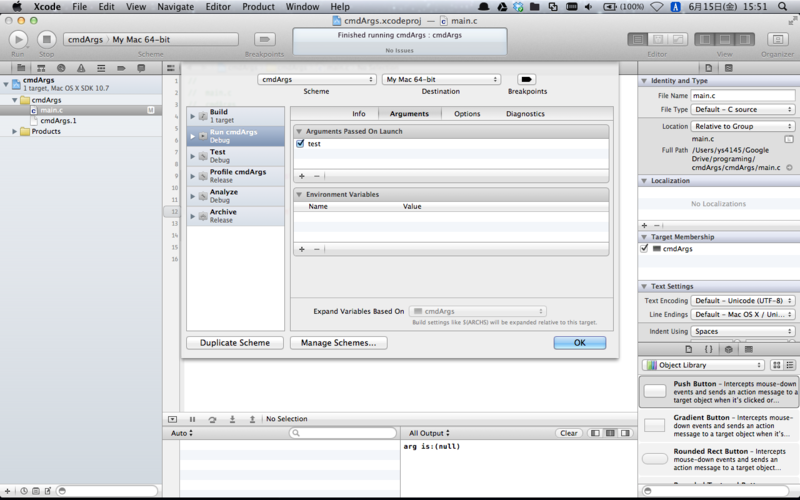
Task: Click the Run button in the toolbar
Action: 18,39
